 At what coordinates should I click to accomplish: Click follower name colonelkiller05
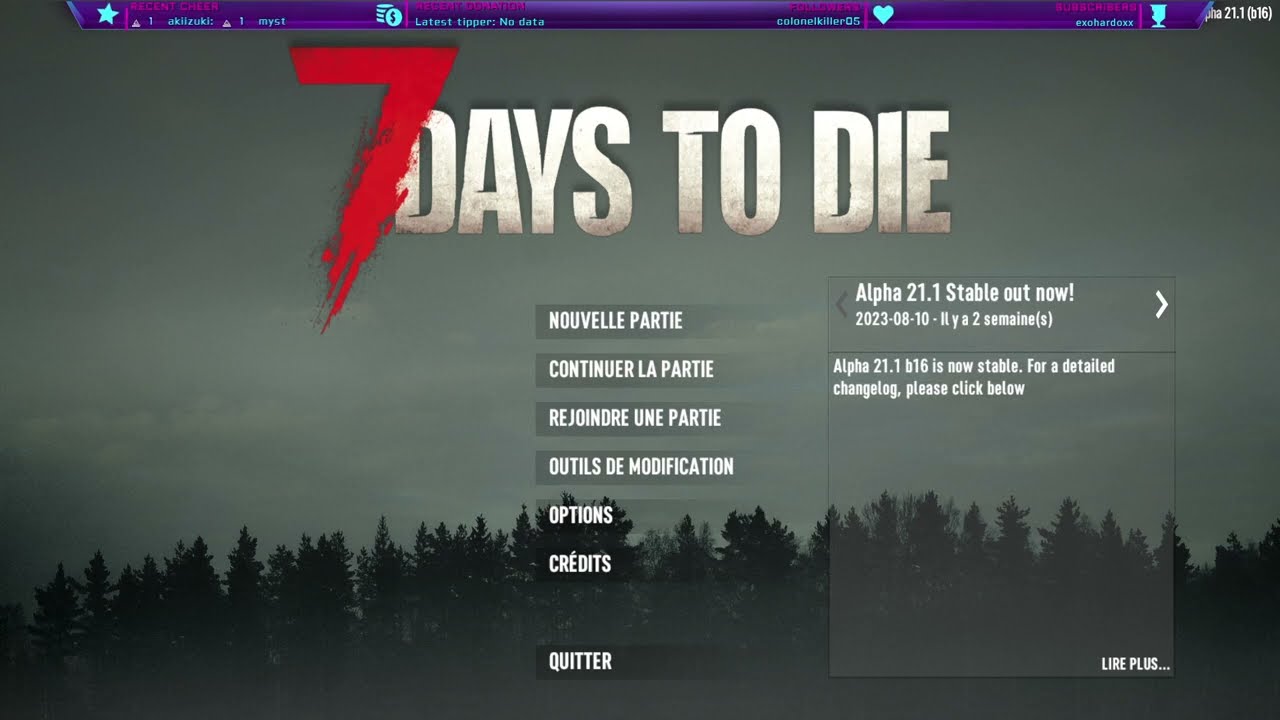818,21
